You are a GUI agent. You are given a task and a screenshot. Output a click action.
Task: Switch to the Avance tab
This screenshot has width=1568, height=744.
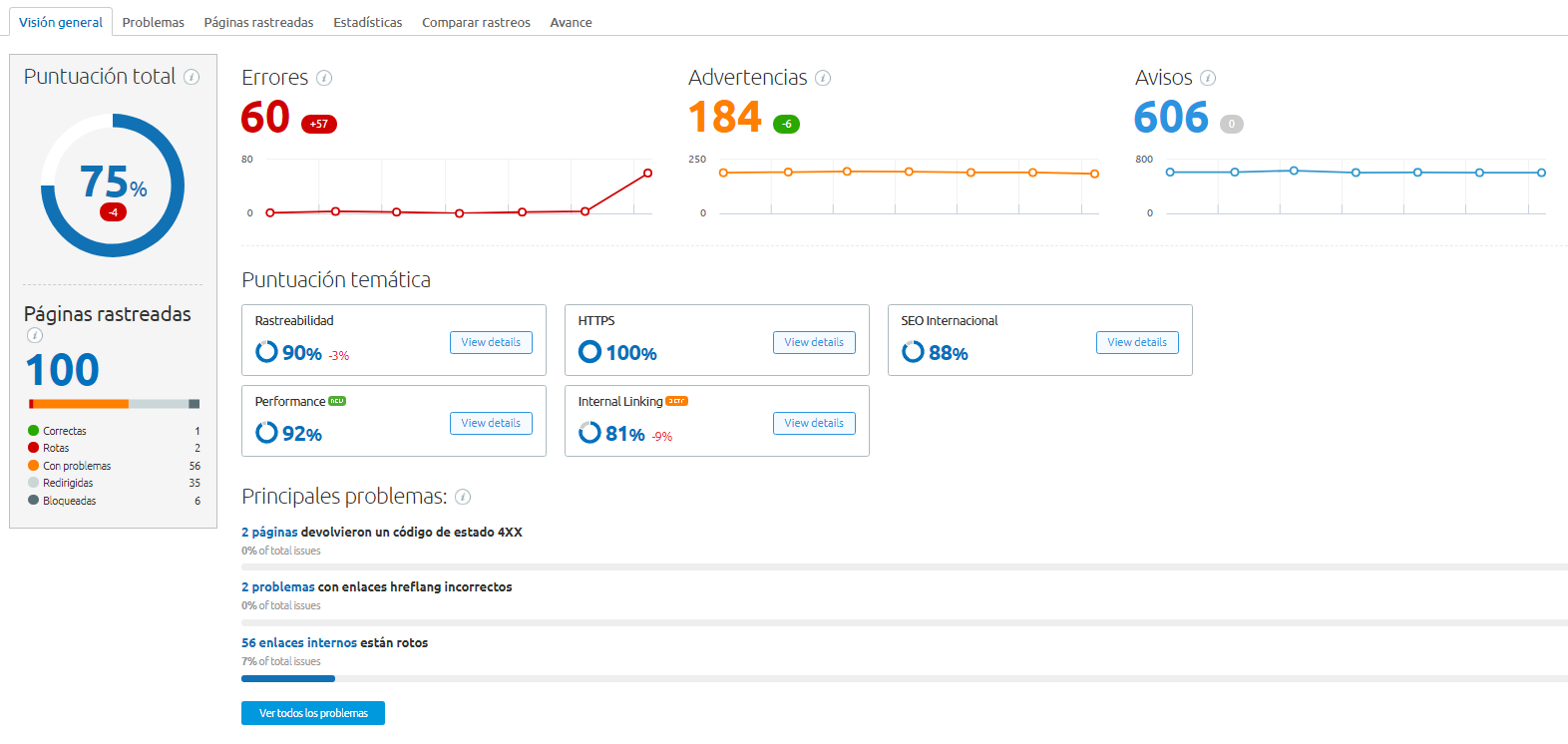[571, 22]
